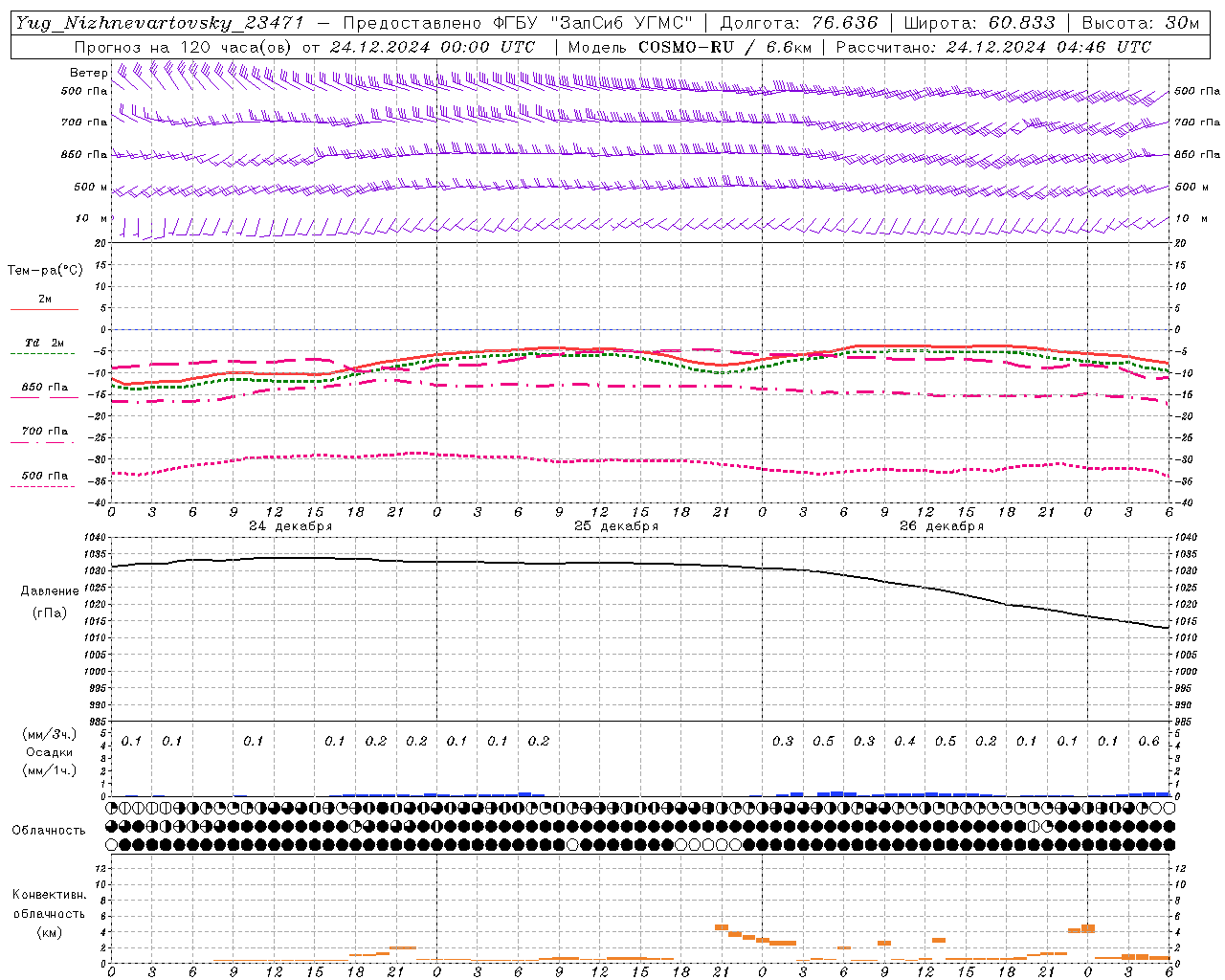The image size is (1225, 980).
Task: Click the 0.6 precipitation value
Action: click(x=1148, y=742)
